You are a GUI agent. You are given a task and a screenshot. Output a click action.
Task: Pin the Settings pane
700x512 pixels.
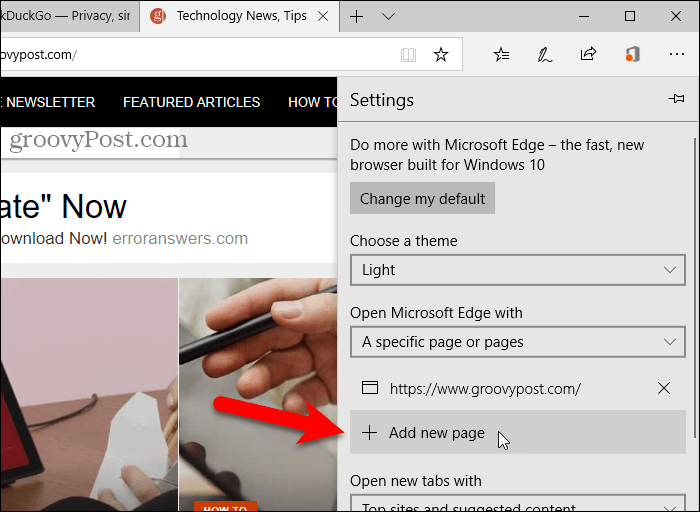point(676,99)
